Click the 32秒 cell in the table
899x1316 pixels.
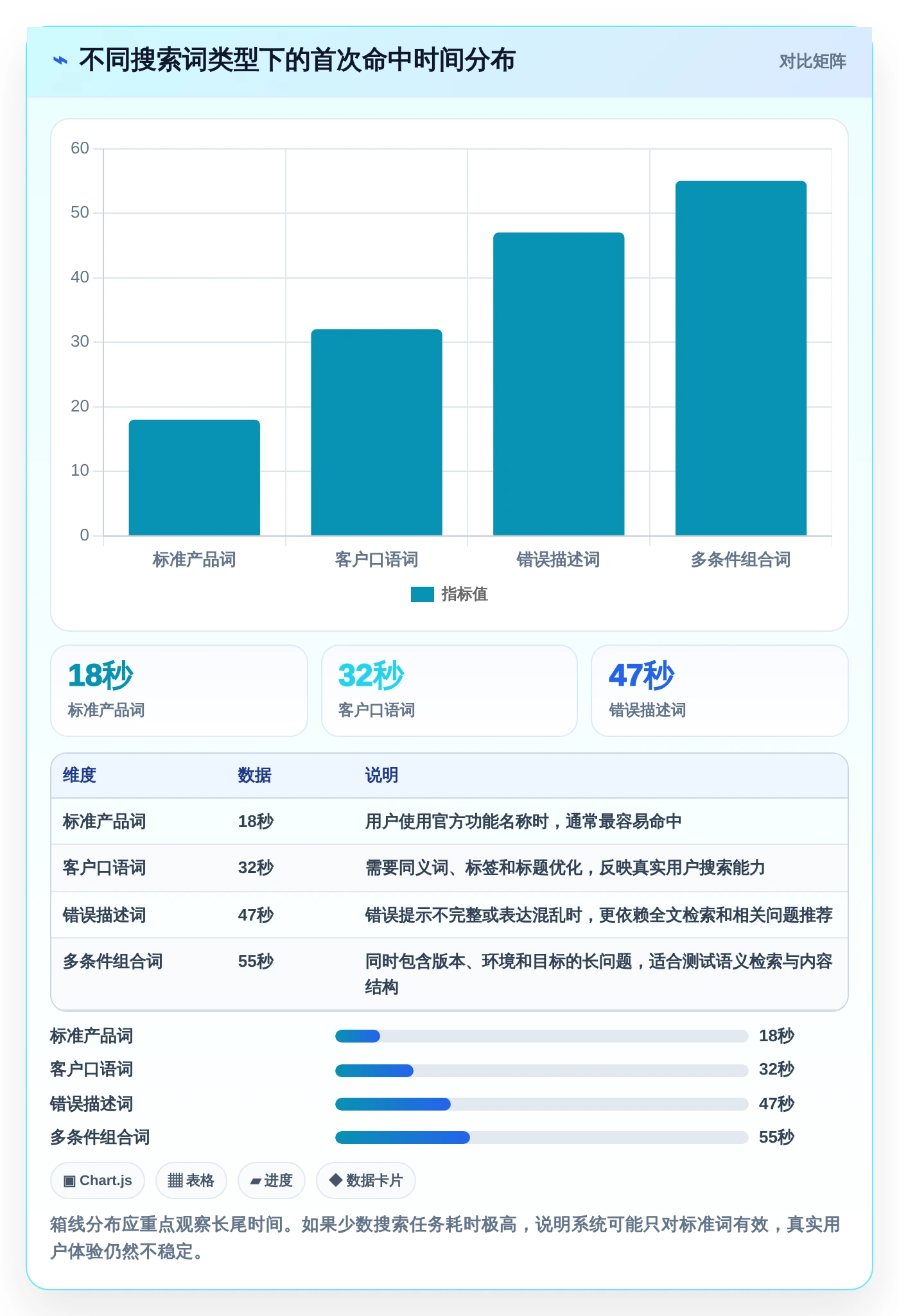pos(256,868)
